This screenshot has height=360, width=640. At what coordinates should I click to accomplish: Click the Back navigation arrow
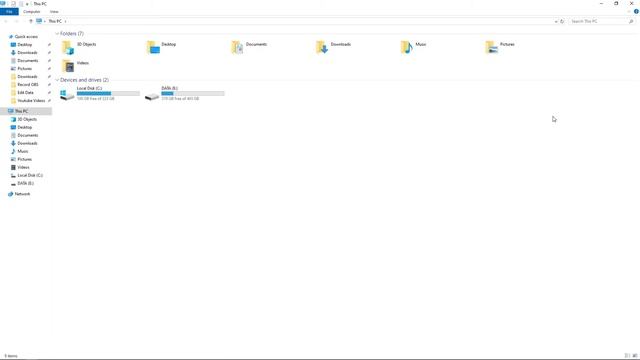(x=6, y=21)
